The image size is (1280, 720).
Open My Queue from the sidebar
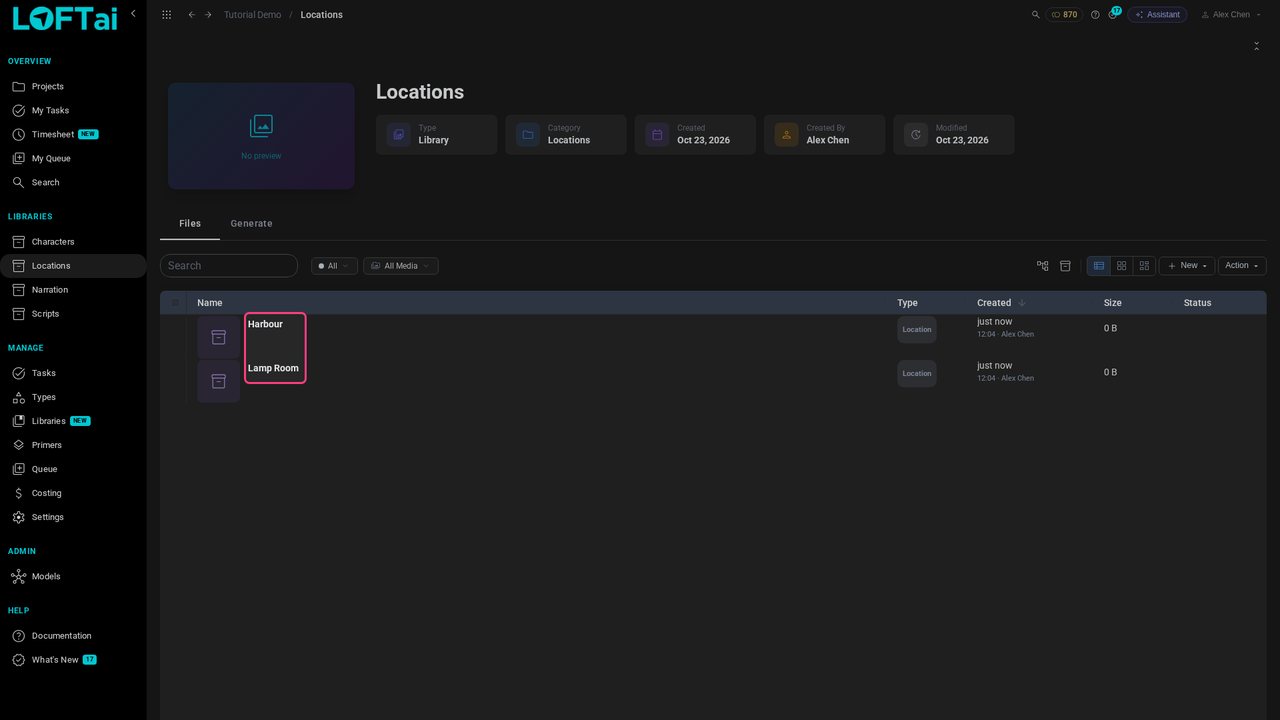click(73, 159)
